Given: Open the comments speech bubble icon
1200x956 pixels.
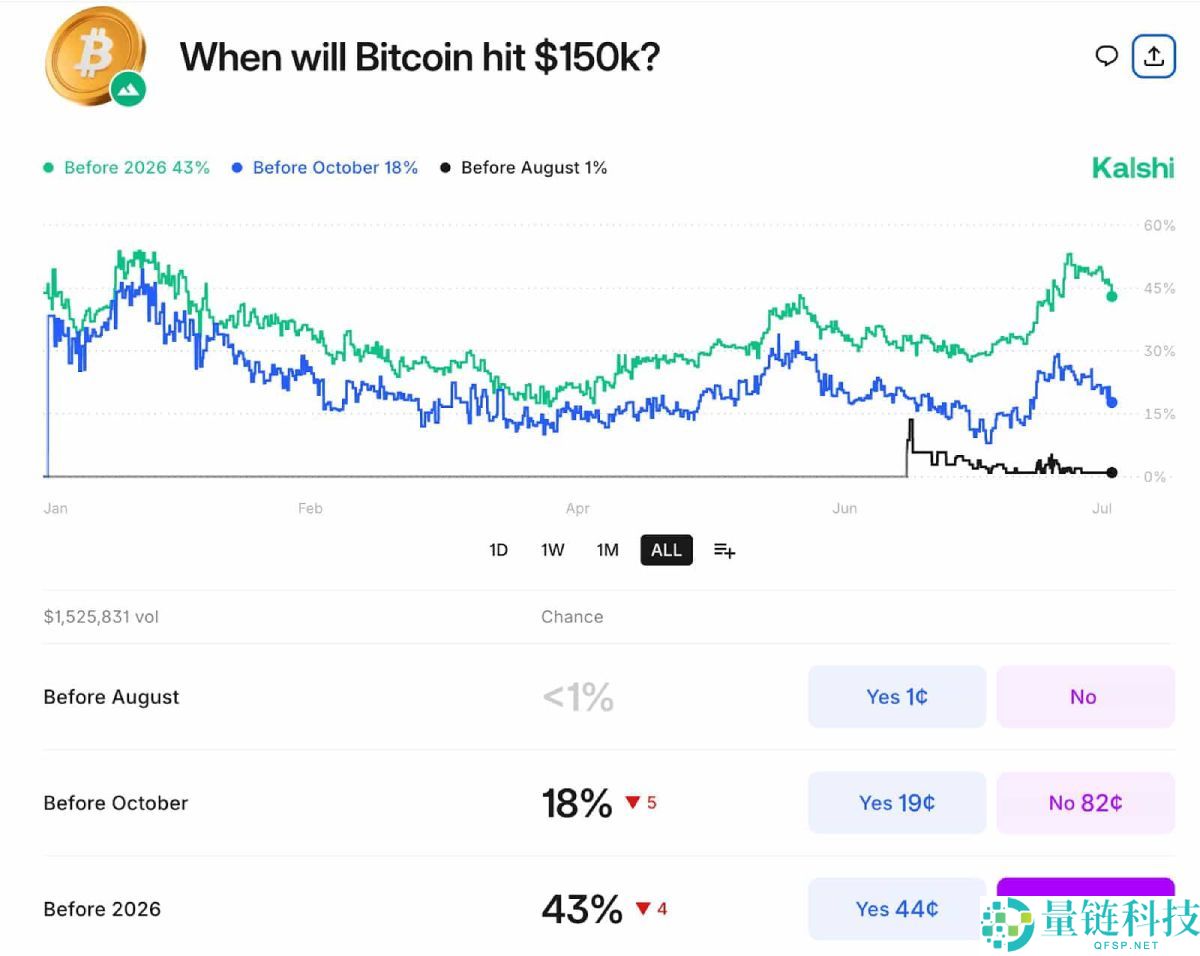Looking at the screenshot, I should (1106, 56).
